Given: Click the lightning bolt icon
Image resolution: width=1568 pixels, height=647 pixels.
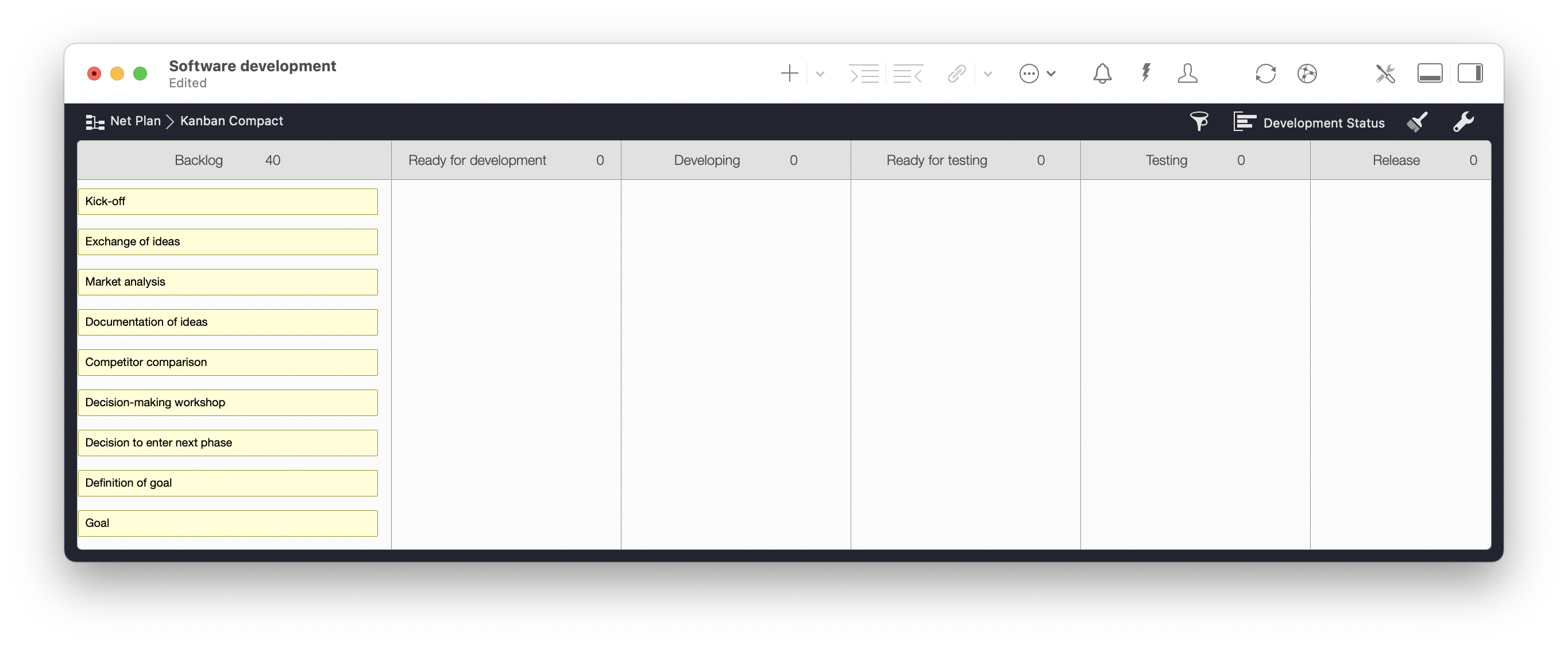Looking at the screenshot, I should coord(1146,73).
